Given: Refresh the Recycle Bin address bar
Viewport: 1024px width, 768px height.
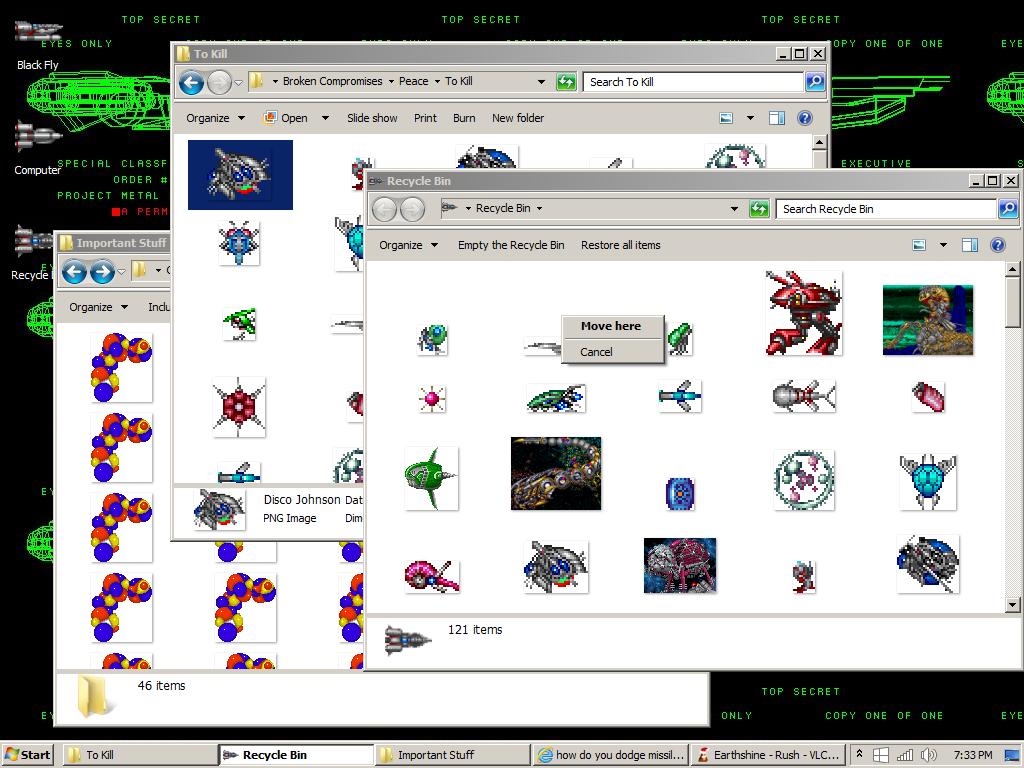Looking at the screenshot, I should click(x=759, y=209).
